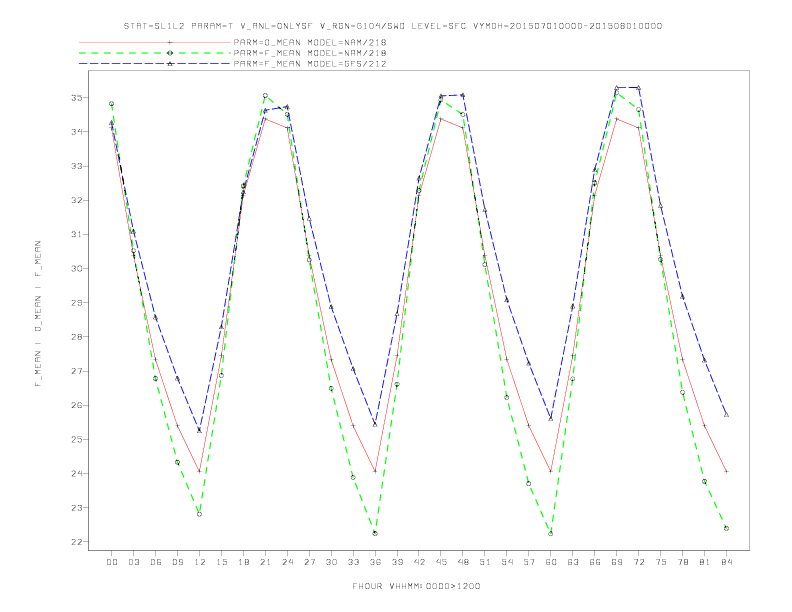Click x-axis forecast hour label 45
Viewport: 792px width, 612px height.
click(x=441, y=562)
